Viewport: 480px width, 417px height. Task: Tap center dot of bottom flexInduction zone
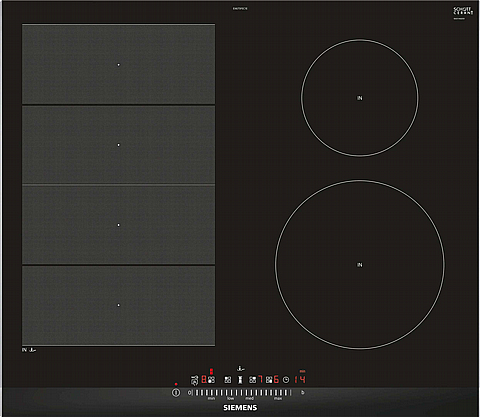click(x=118, y=305)
